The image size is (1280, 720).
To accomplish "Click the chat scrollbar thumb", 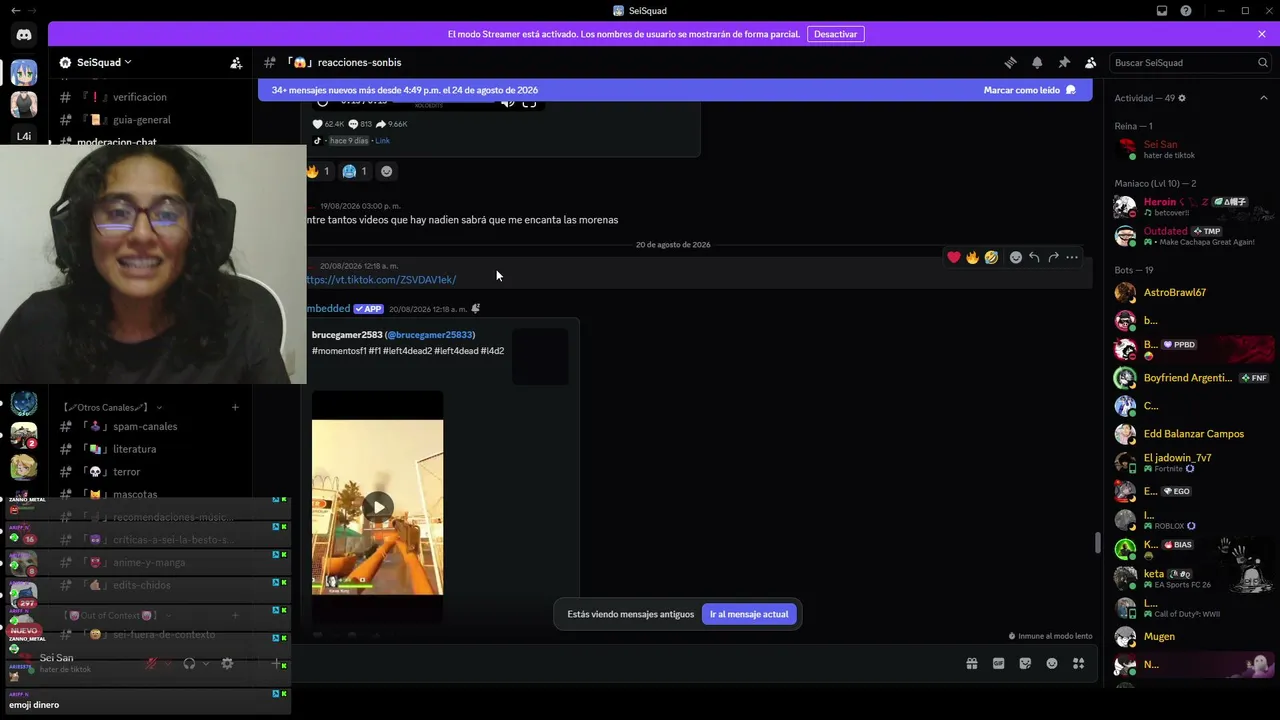I will click(x=1098, y=543).
